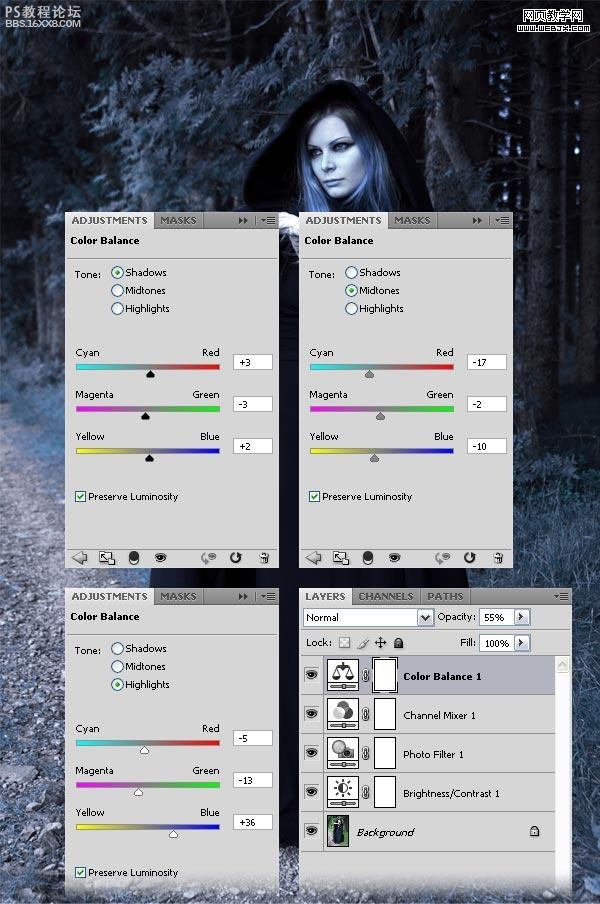This screenshot has height=904, width=600.
Task: Click the Brightness/Contrast 1 sun icon
Action: coord(343,792)
